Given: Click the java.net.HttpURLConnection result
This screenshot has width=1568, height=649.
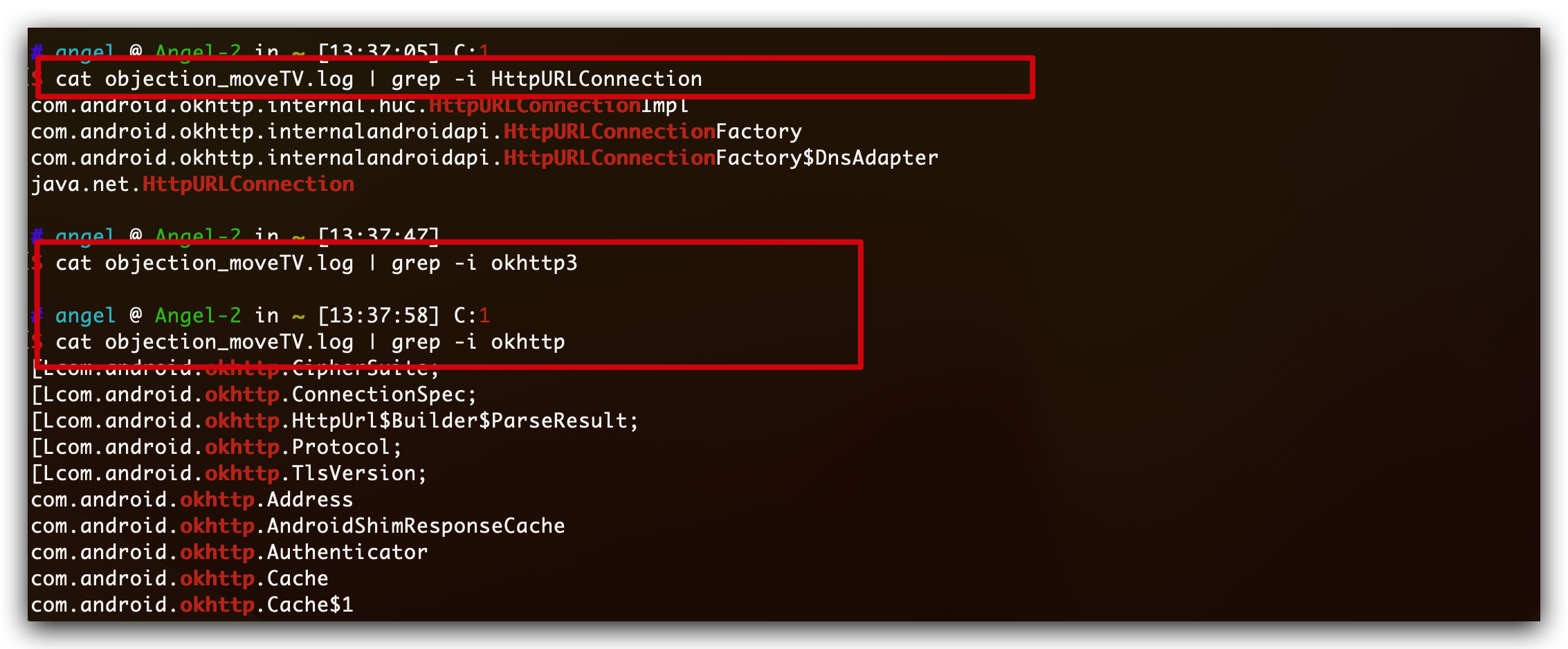Looking at the screenshot, I should (192, 184).
